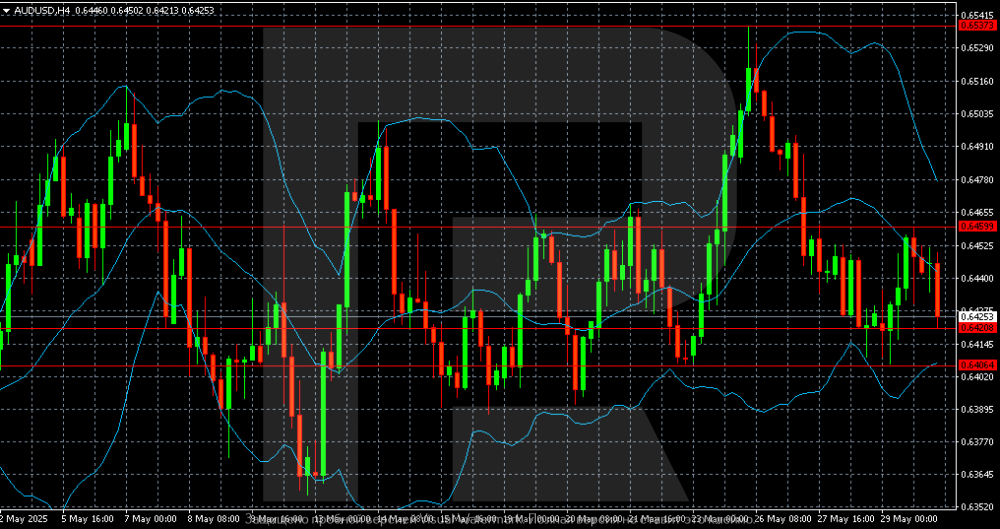Select the red 0.64064 price level label
This screenshot has width=1000, height=529.
[976, 366]
